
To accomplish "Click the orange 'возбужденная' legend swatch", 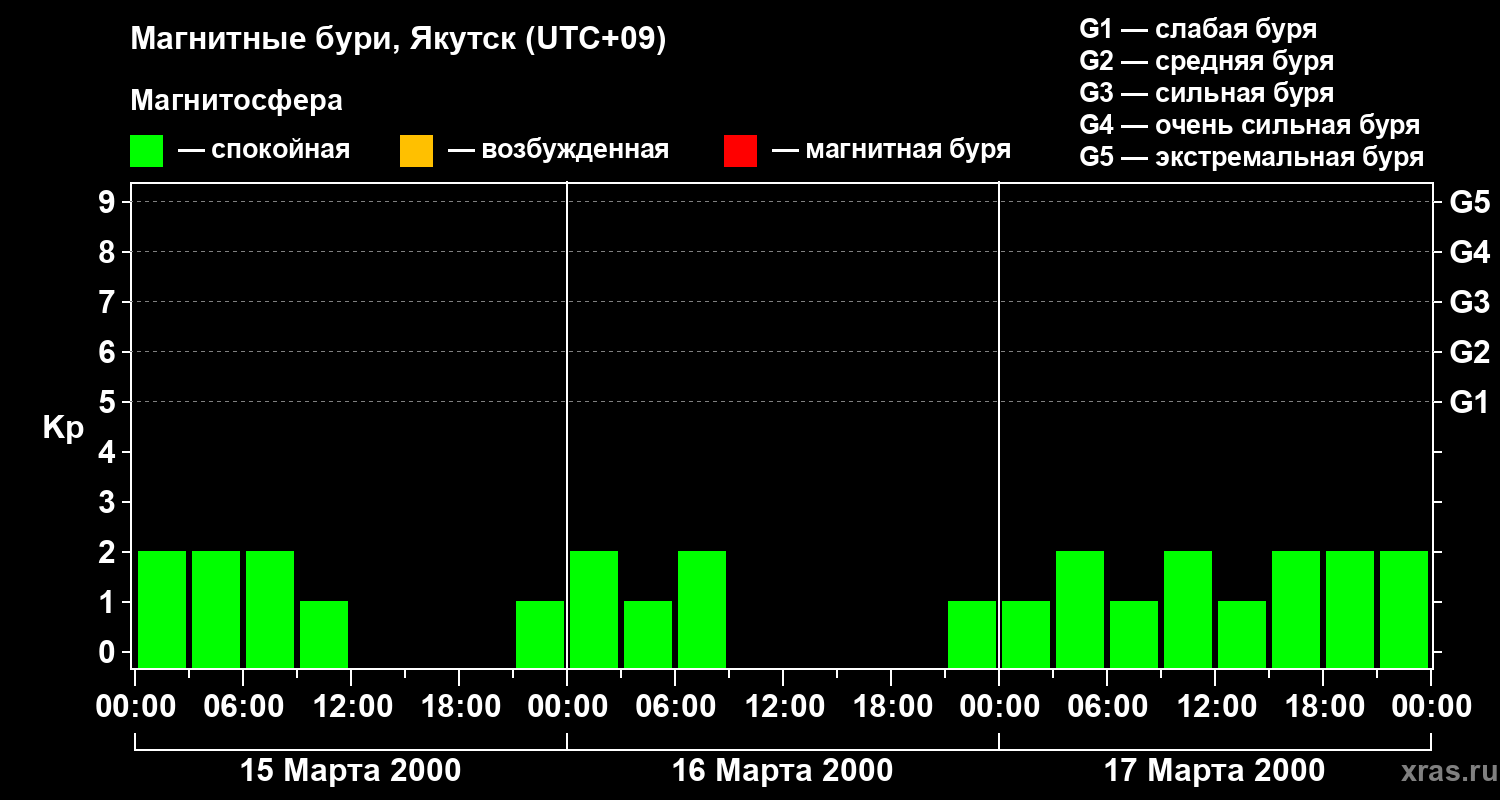I will tap(416, 151).
